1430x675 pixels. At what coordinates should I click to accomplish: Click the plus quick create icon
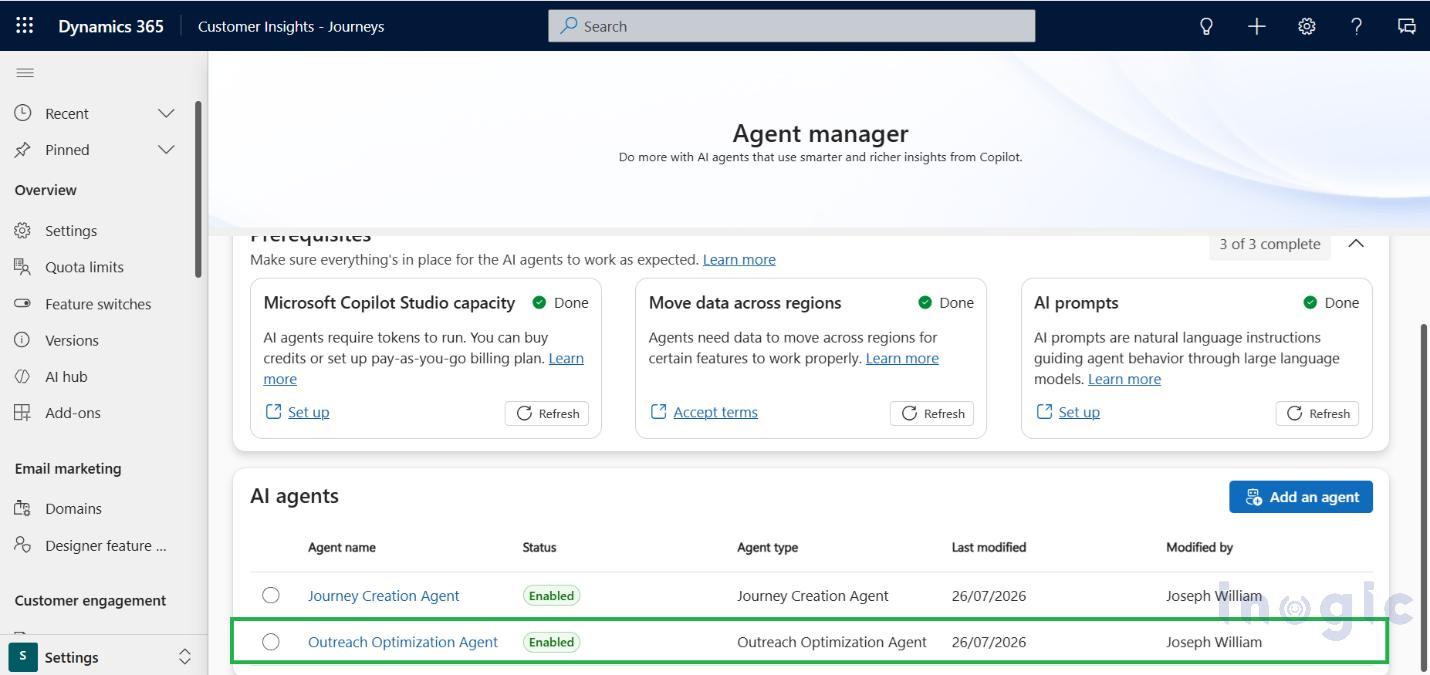[1257, 27]
